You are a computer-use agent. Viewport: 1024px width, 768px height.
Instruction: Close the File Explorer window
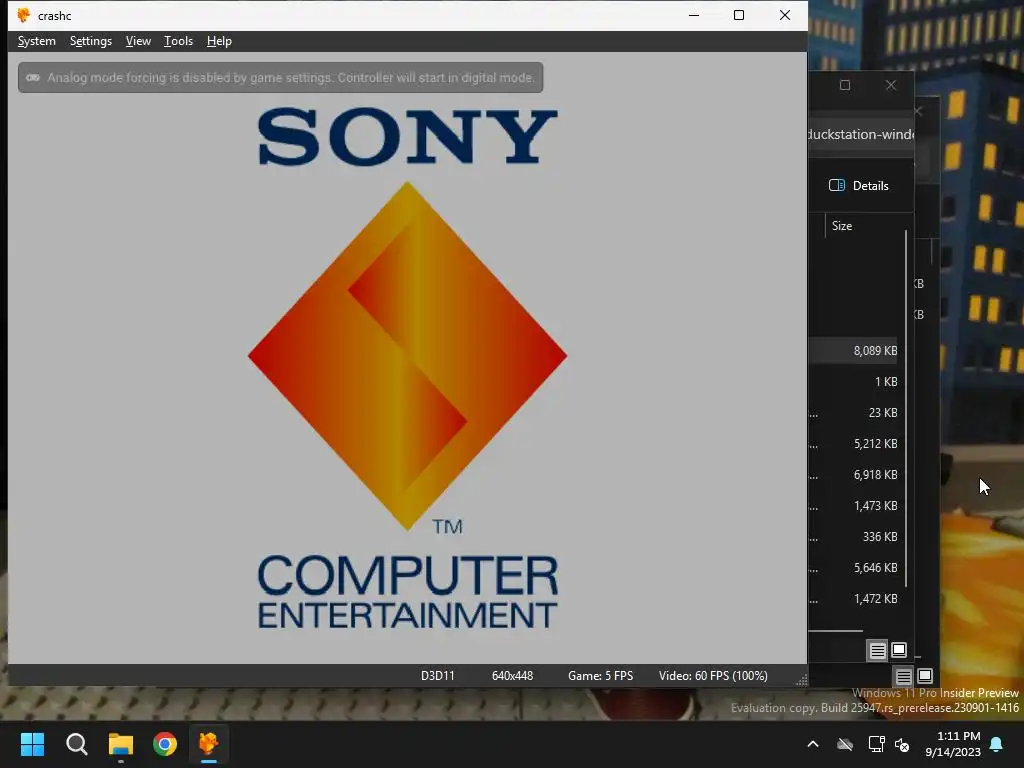pos(891,85)
